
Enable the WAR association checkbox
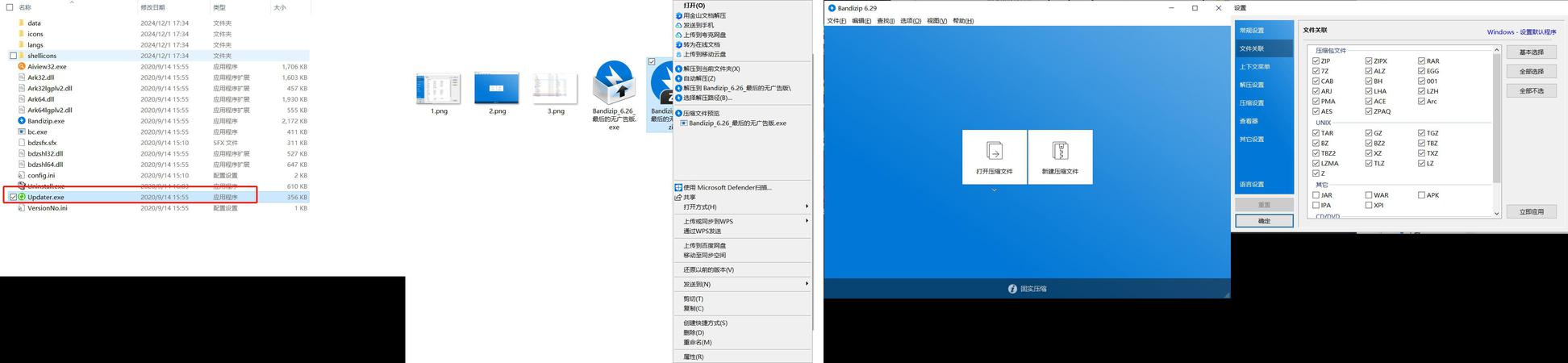[x=1369, y=195]
